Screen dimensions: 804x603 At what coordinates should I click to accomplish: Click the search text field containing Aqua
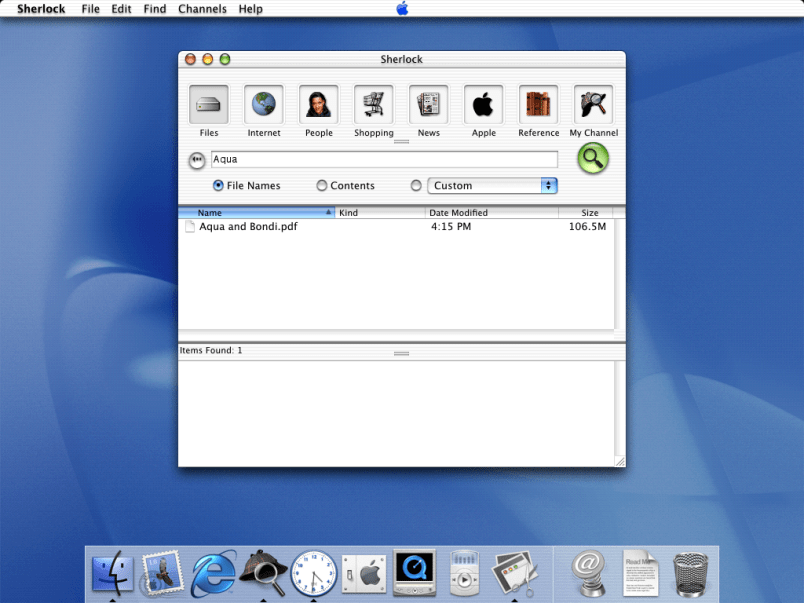pyautogui.click(x=384, y=159)
